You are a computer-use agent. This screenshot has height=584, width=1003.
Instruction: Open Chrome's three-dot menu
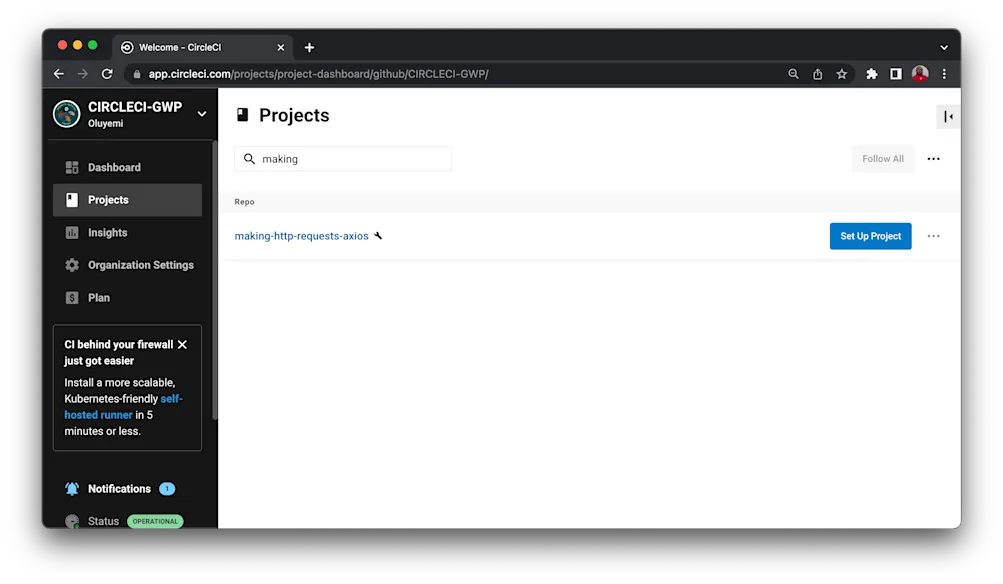tap(943, 73)
